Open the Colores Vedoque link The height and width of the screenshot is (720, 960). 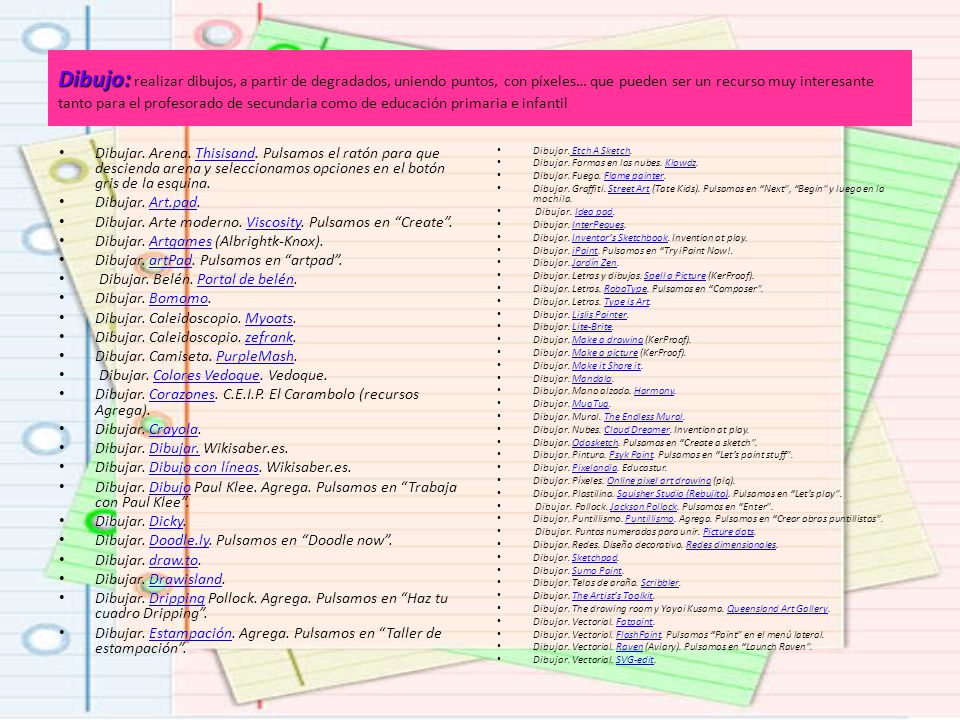pos(206,375)
